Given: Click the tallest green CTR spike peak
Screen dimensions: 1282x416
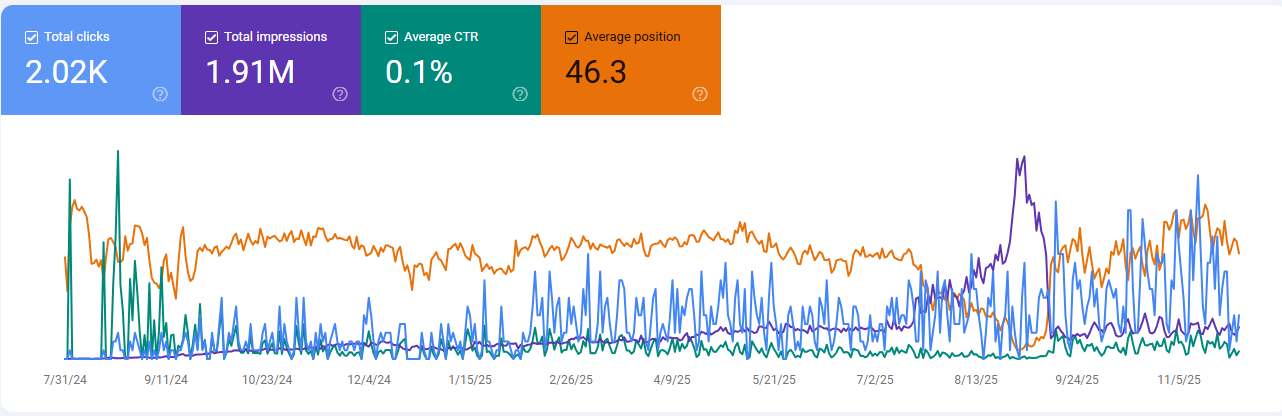Looking at the screenshot, I should [x=118, y=152].
